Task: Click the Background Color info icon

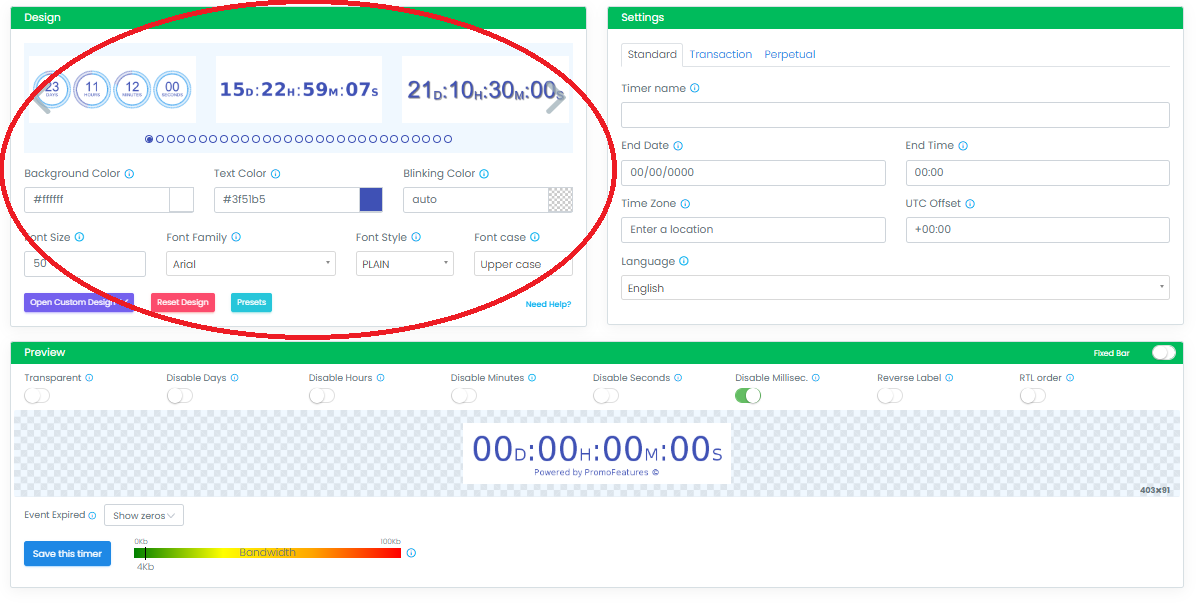Action: [129, 173]
